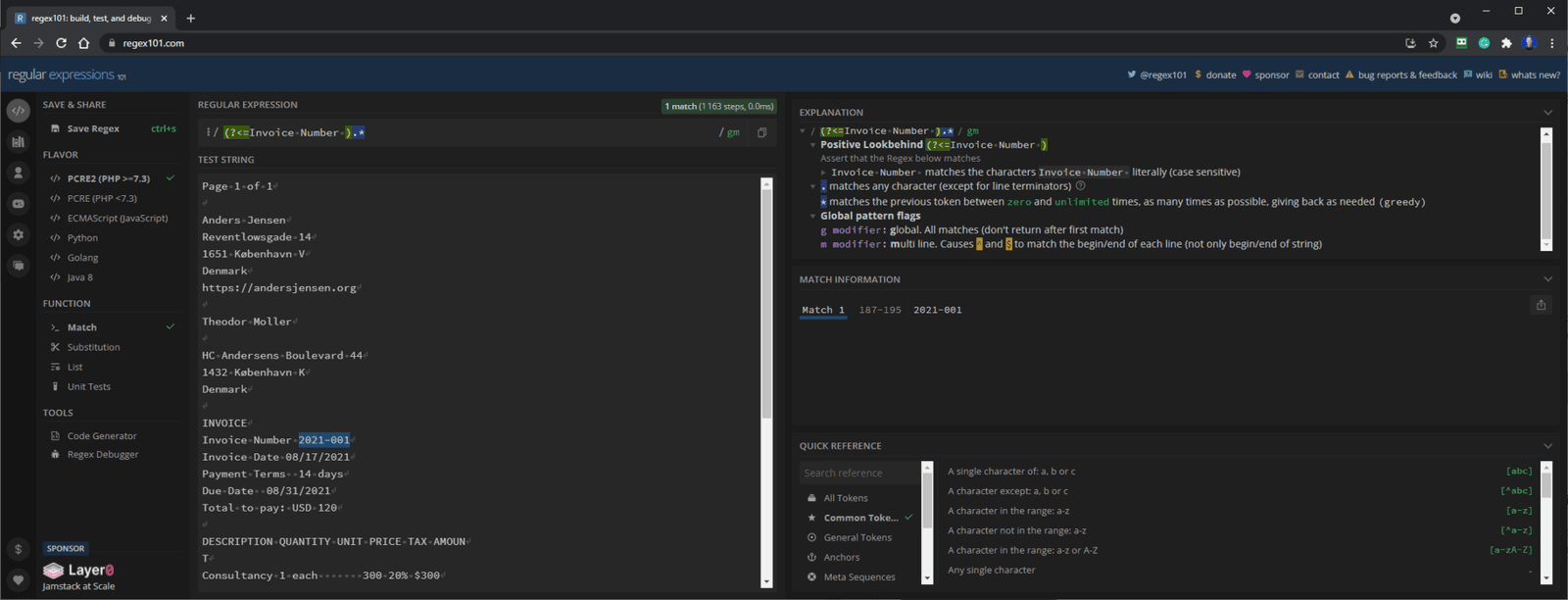Open the regex quiz gamepad icon

point(18,204)
